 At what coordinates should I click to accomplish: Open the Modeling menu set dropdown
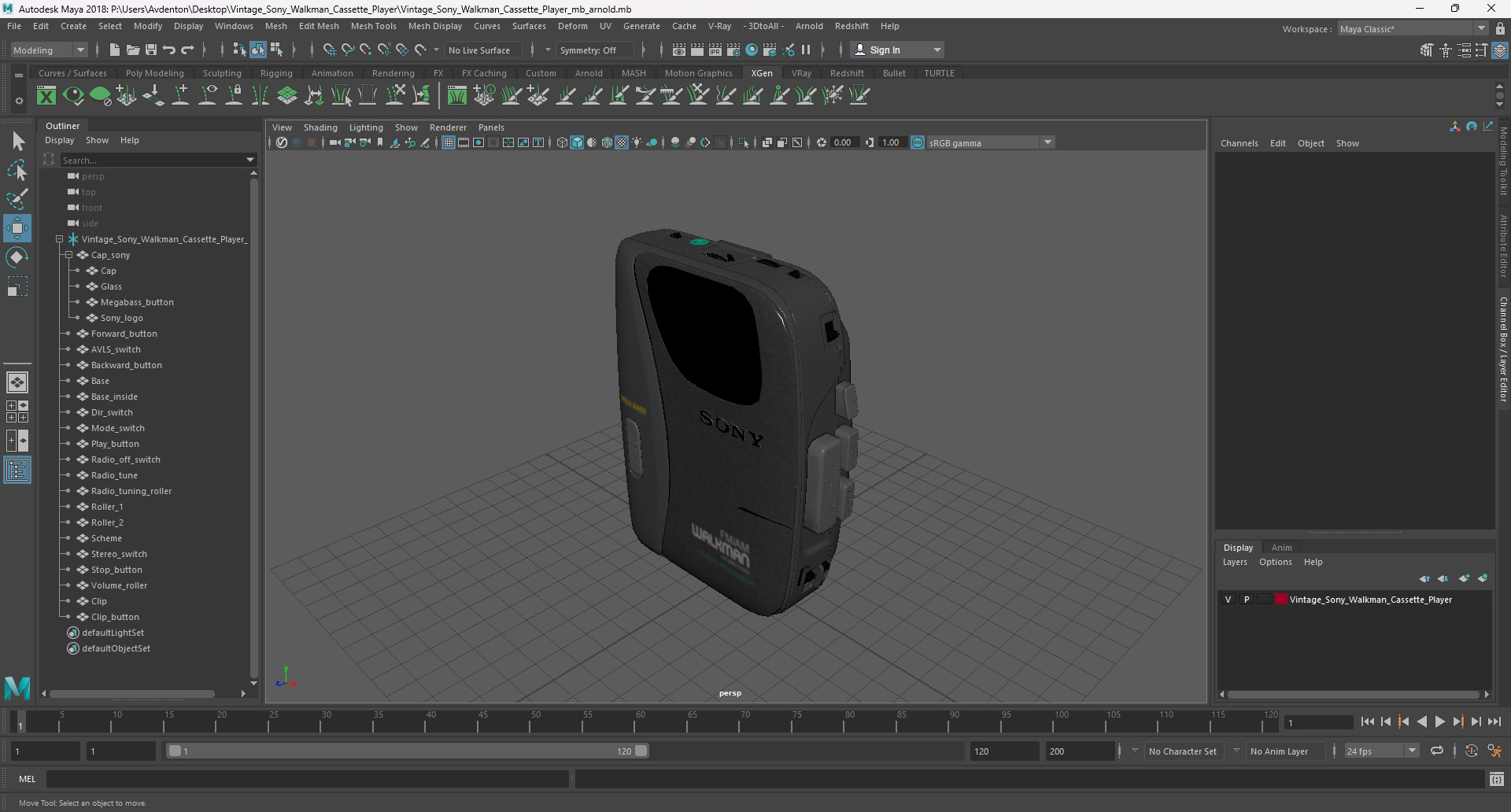coord(49,50)
